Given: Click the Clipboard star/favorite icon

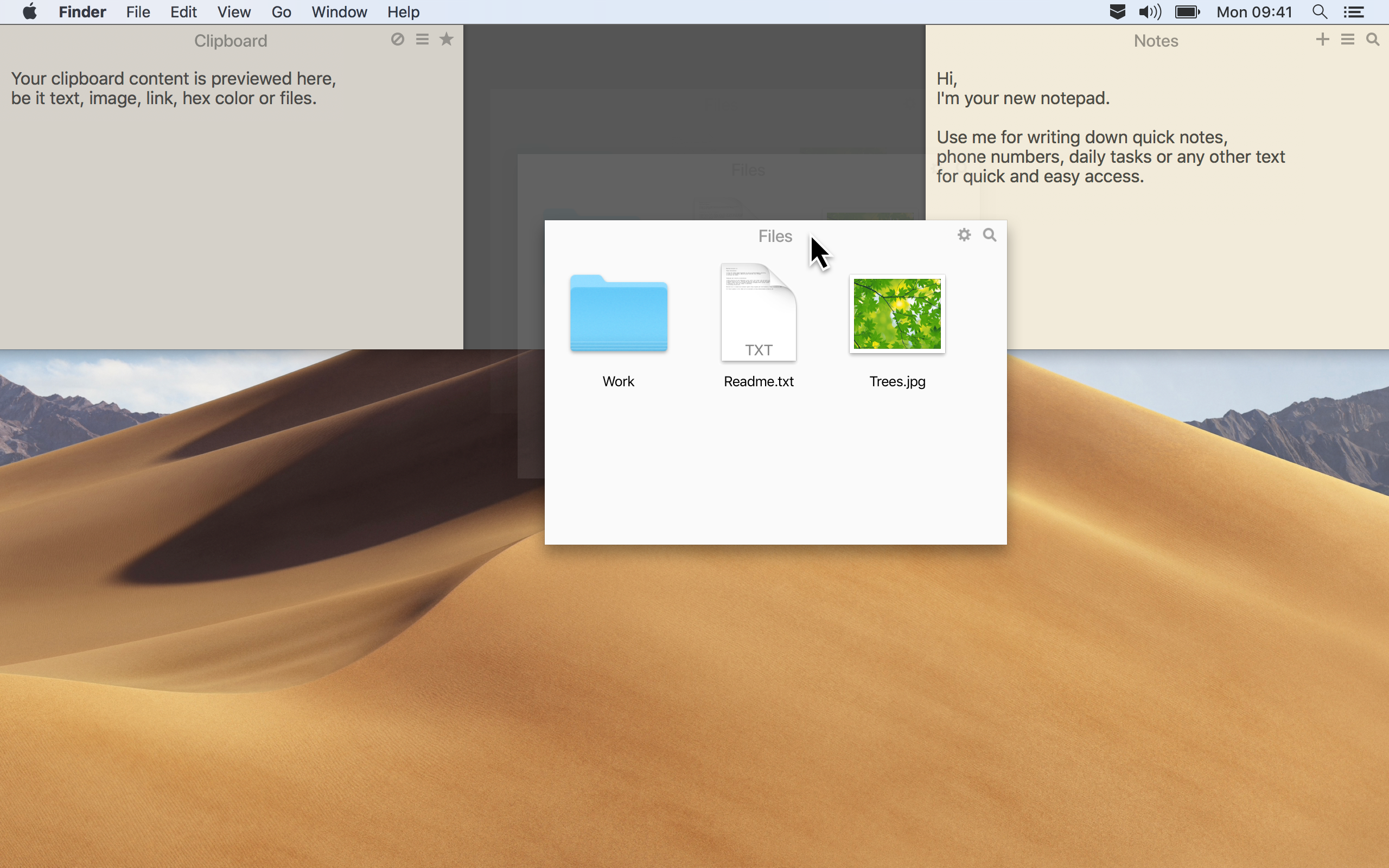Looking at the screenshot, I should tap(446, 40).
